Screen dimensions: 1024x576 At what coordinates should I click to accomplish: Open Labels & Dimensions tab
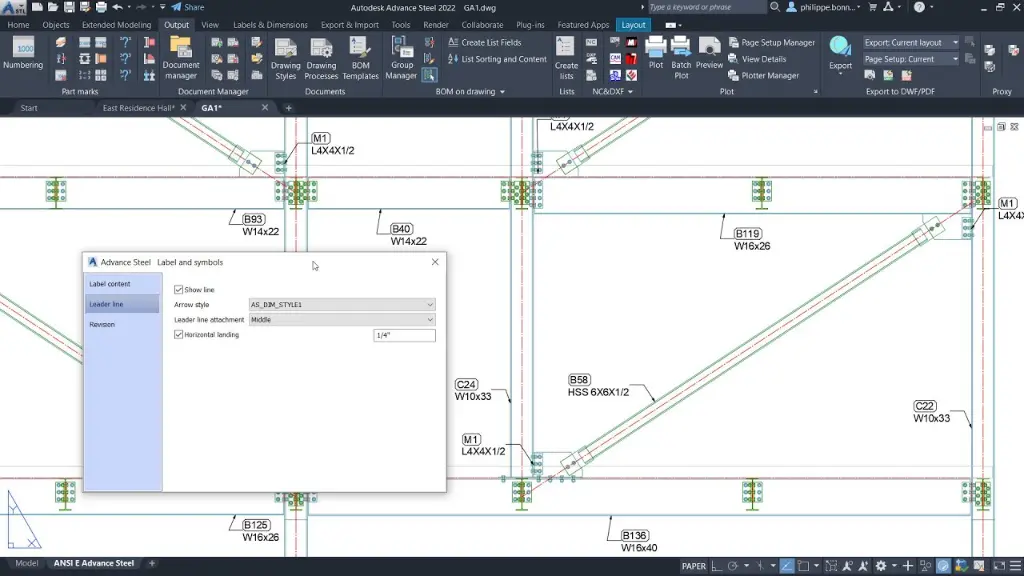coord(270,25)
